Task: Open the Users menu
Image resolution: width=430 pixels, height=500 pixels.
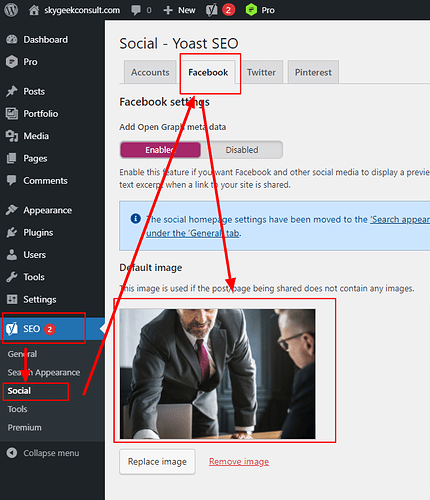Action: coord(52,255)
